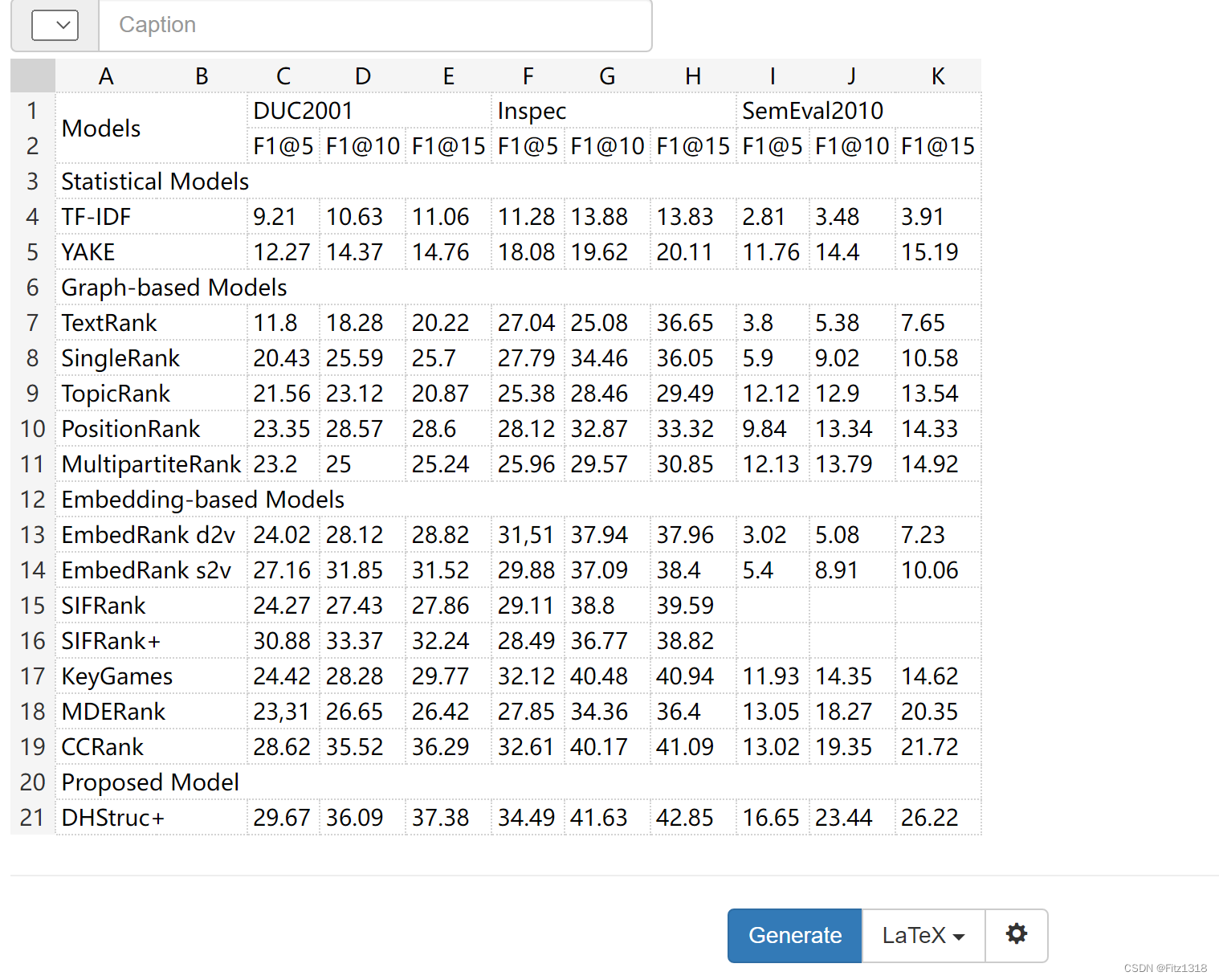Image resolution: width=1219 pixels, height=980 pixels.
Task: Click the 30.88 cell in SIFRank+ row
Action: 283,641
